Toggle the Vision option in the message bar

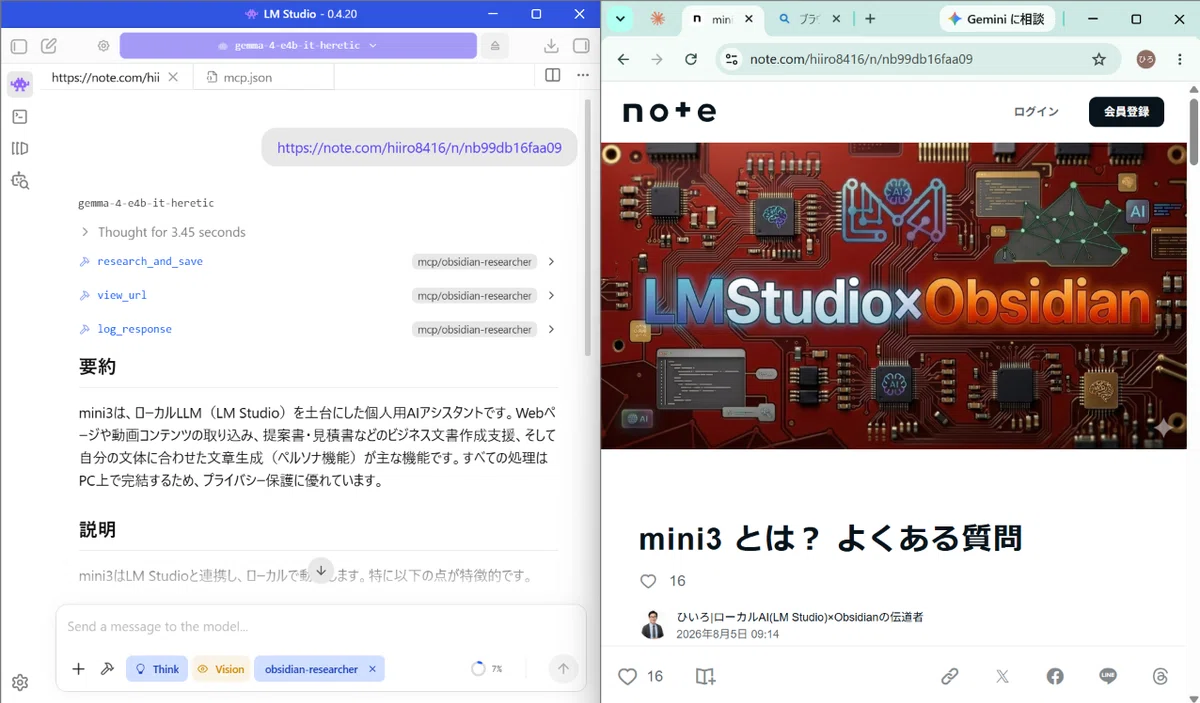(221, 669)
